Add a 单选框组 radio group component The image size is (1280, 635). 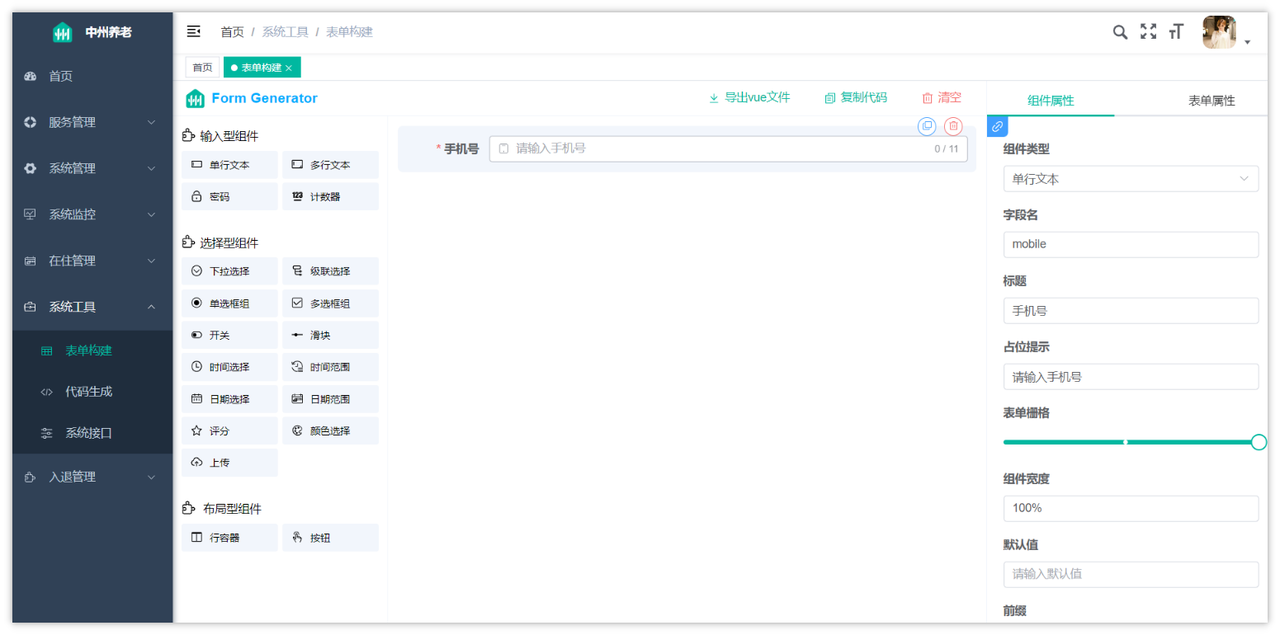(x=230, y=303)
